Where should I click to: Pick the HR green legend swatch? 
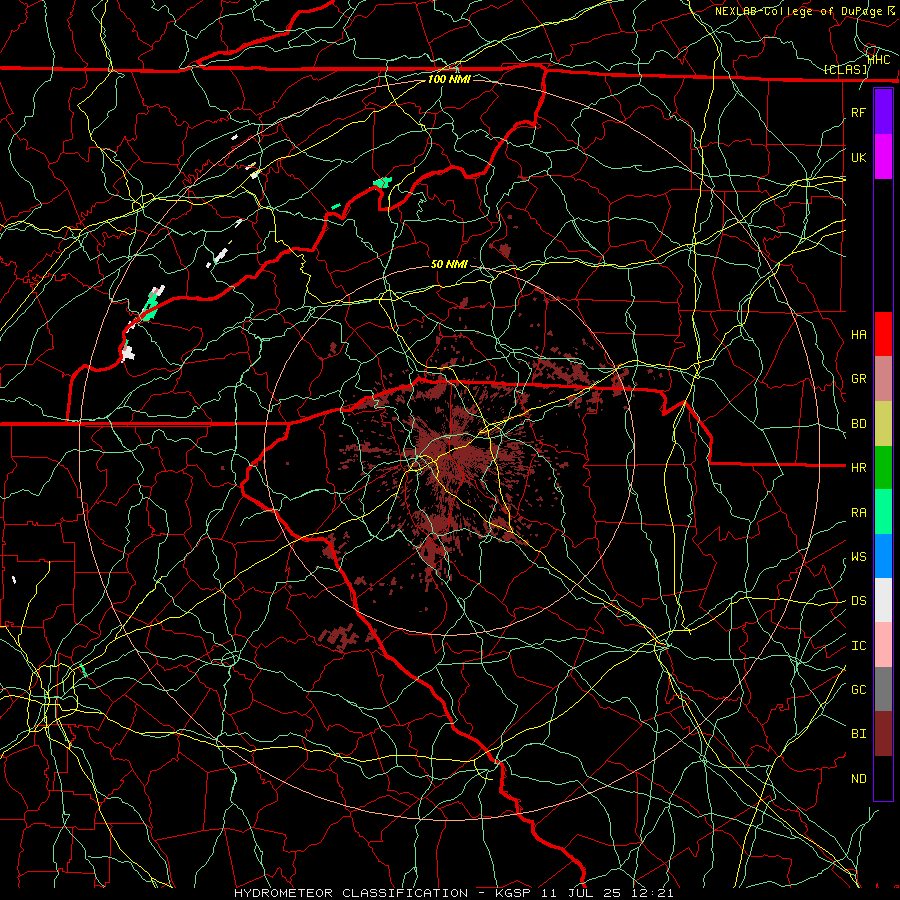click(x=883, y=468)
